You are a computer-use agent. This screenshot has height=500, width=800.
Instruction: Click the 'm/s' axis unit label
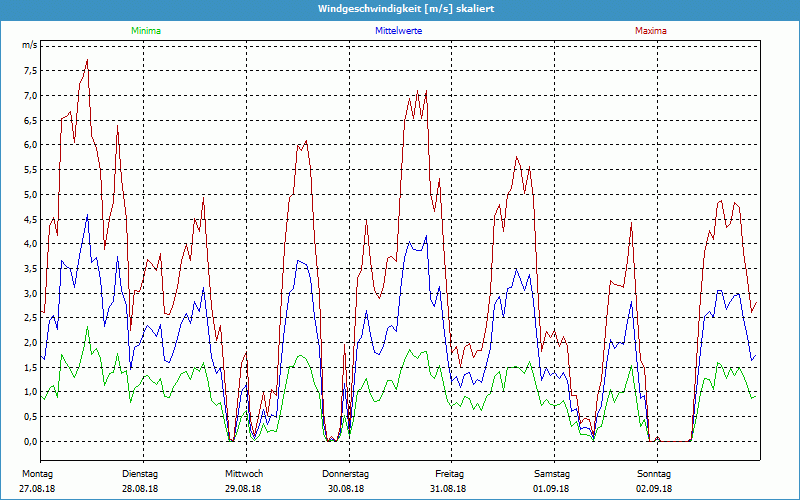coord(29,45)
